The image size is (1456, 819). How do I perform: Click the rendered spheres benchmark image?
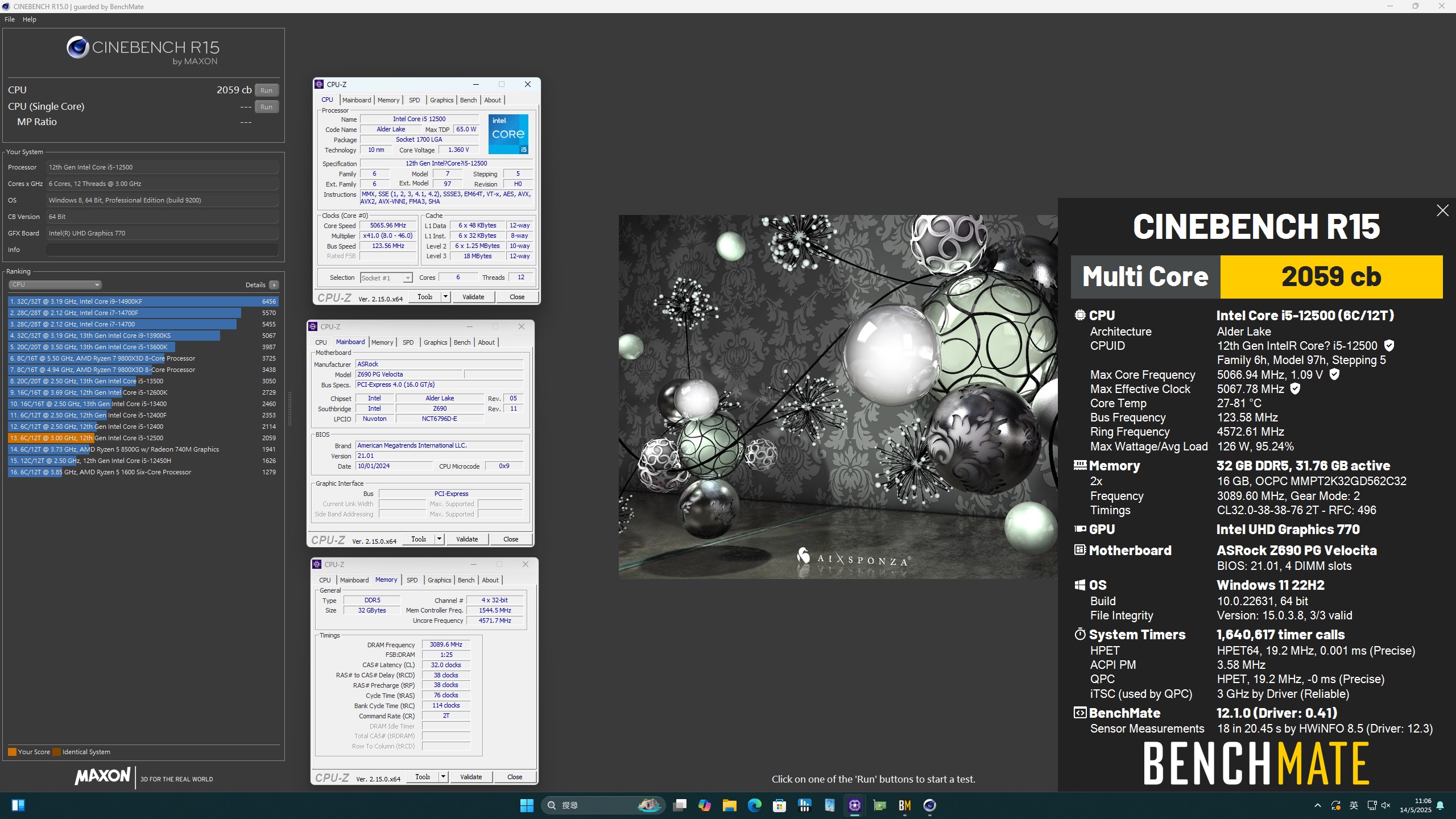click(x=838, y=396)
